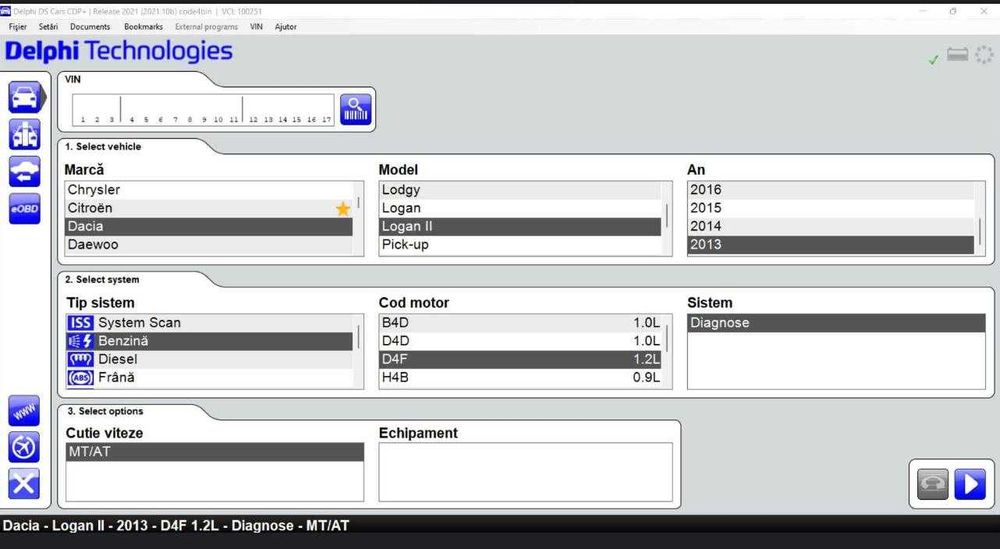Select the eOBD sidebar button

(x=25, y=209)
